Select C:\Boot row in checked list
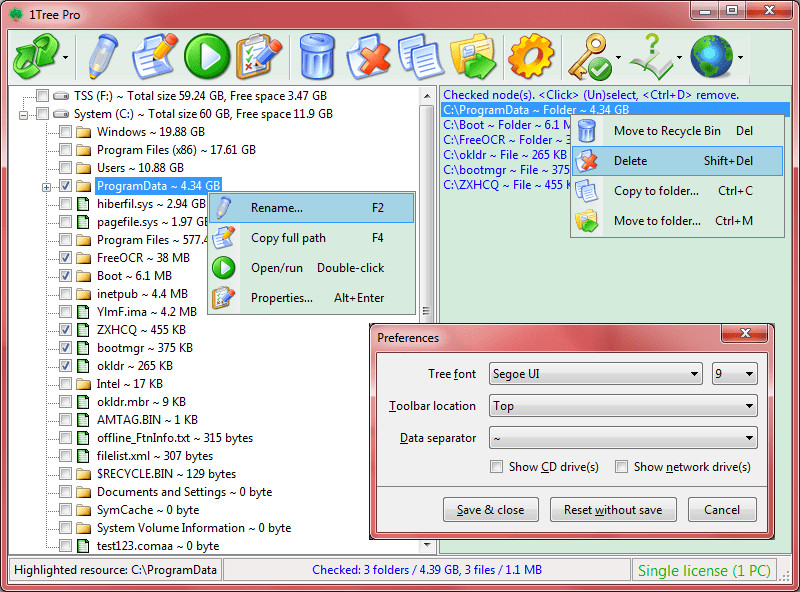Screen dimensions: 800x592 click(506, 125)
